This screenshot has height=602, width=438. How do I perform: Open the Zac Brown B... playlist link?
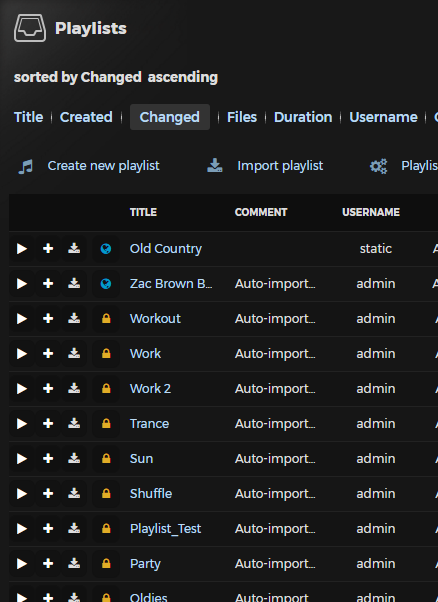click(x=171, y=284)
